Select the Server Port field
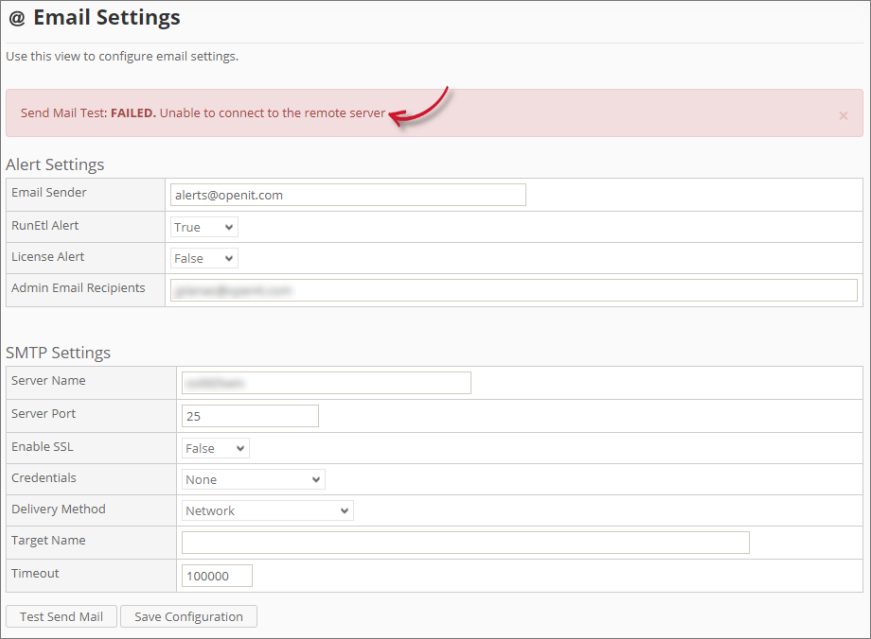871x639 pixels. coord(250,415)
